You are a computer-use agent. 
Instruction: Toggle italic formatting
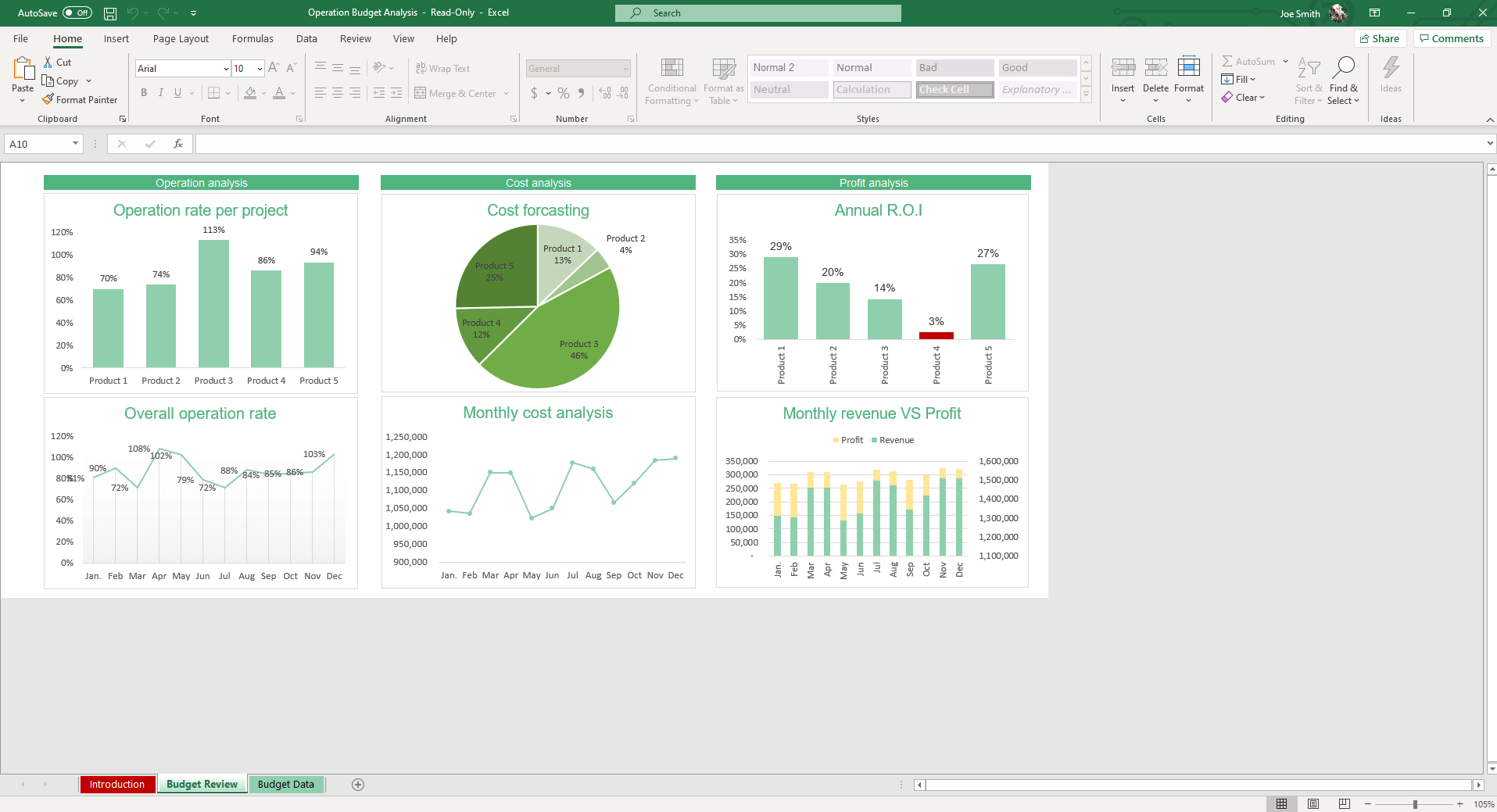[160, 93]
